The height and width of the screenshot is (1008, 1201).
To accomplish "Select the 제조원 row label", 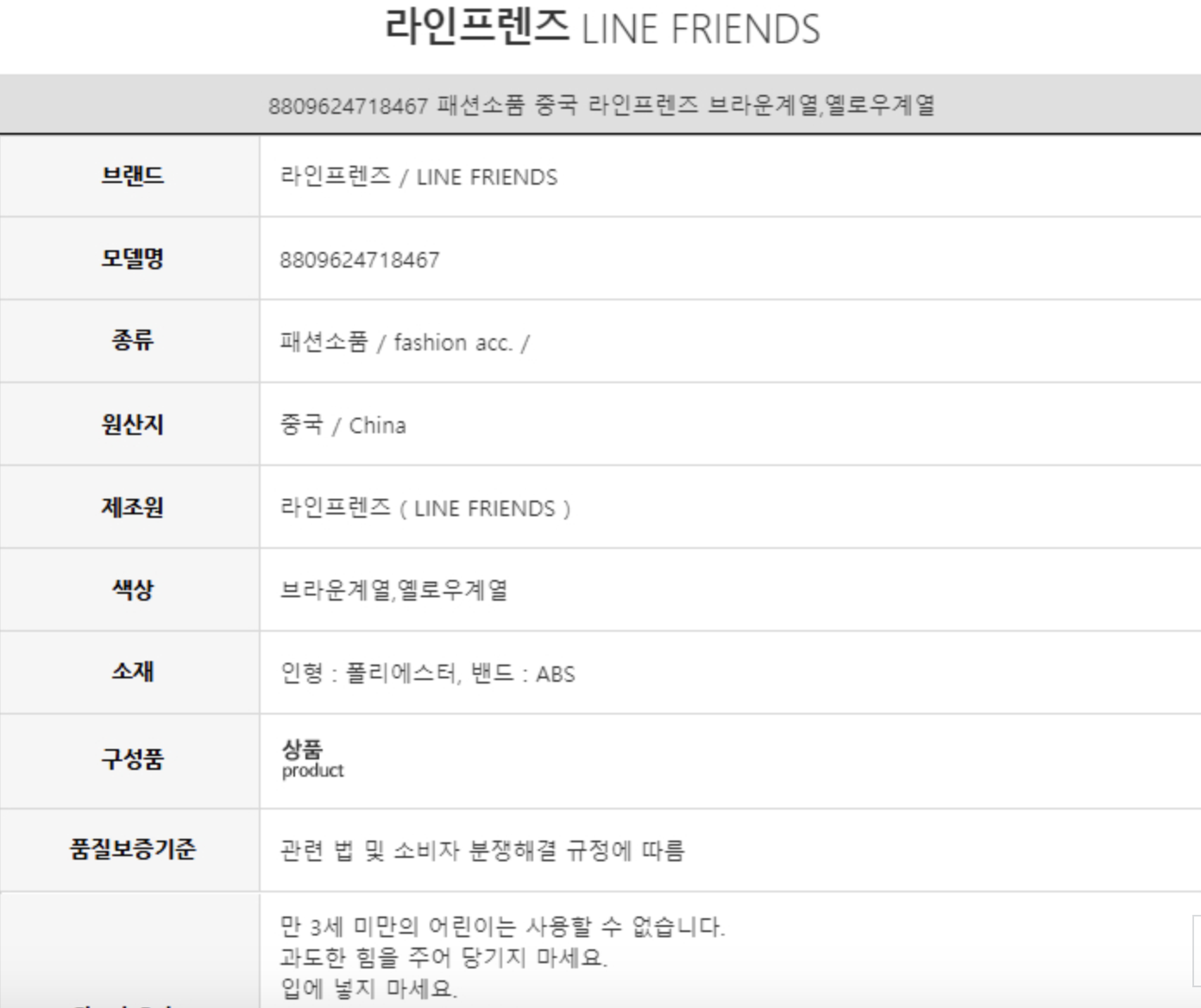I will click(x=132, y=507).
